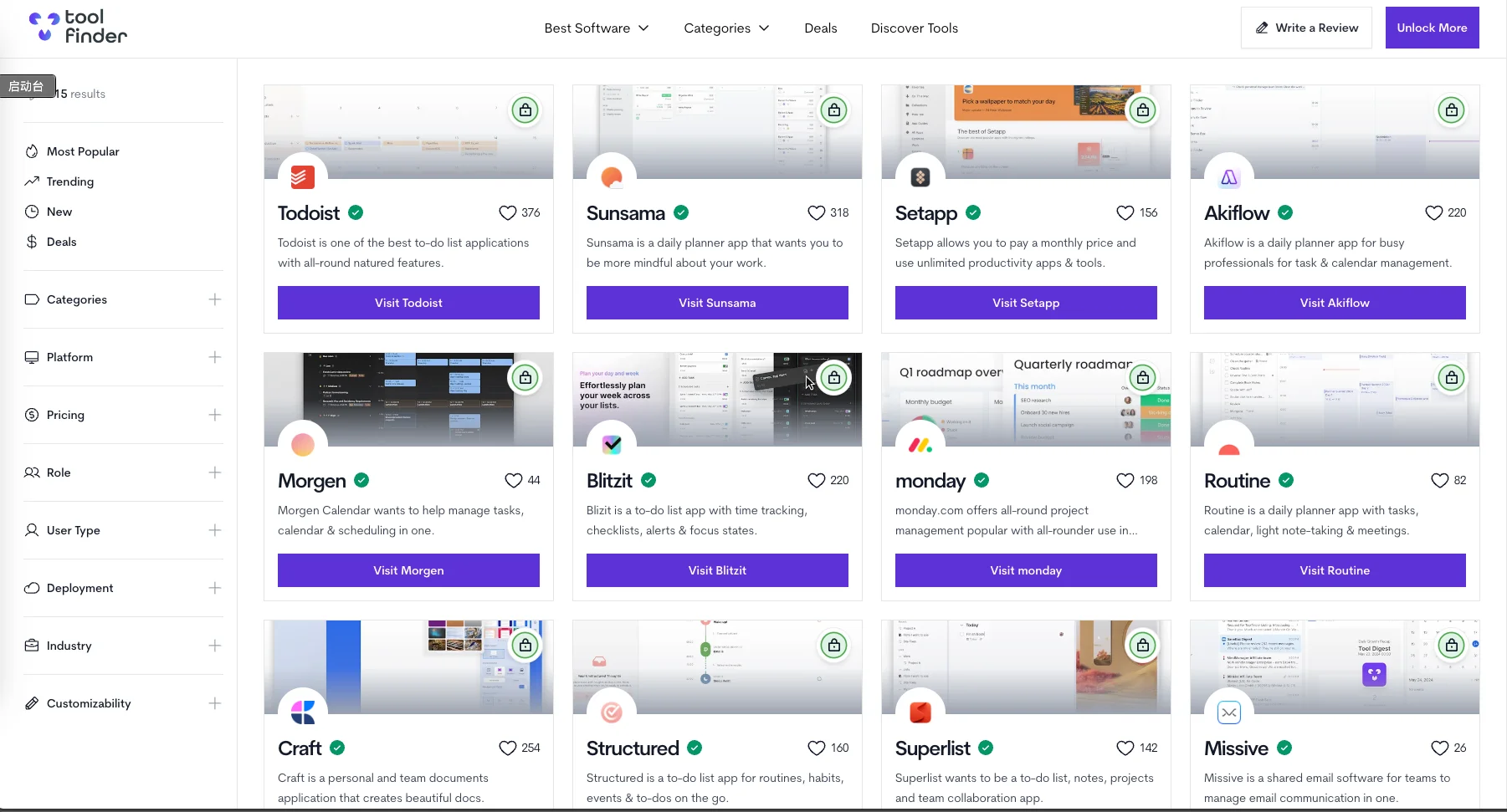
Task: Like Akiflow with the heart icon
Action: (x=1433, y=212)
